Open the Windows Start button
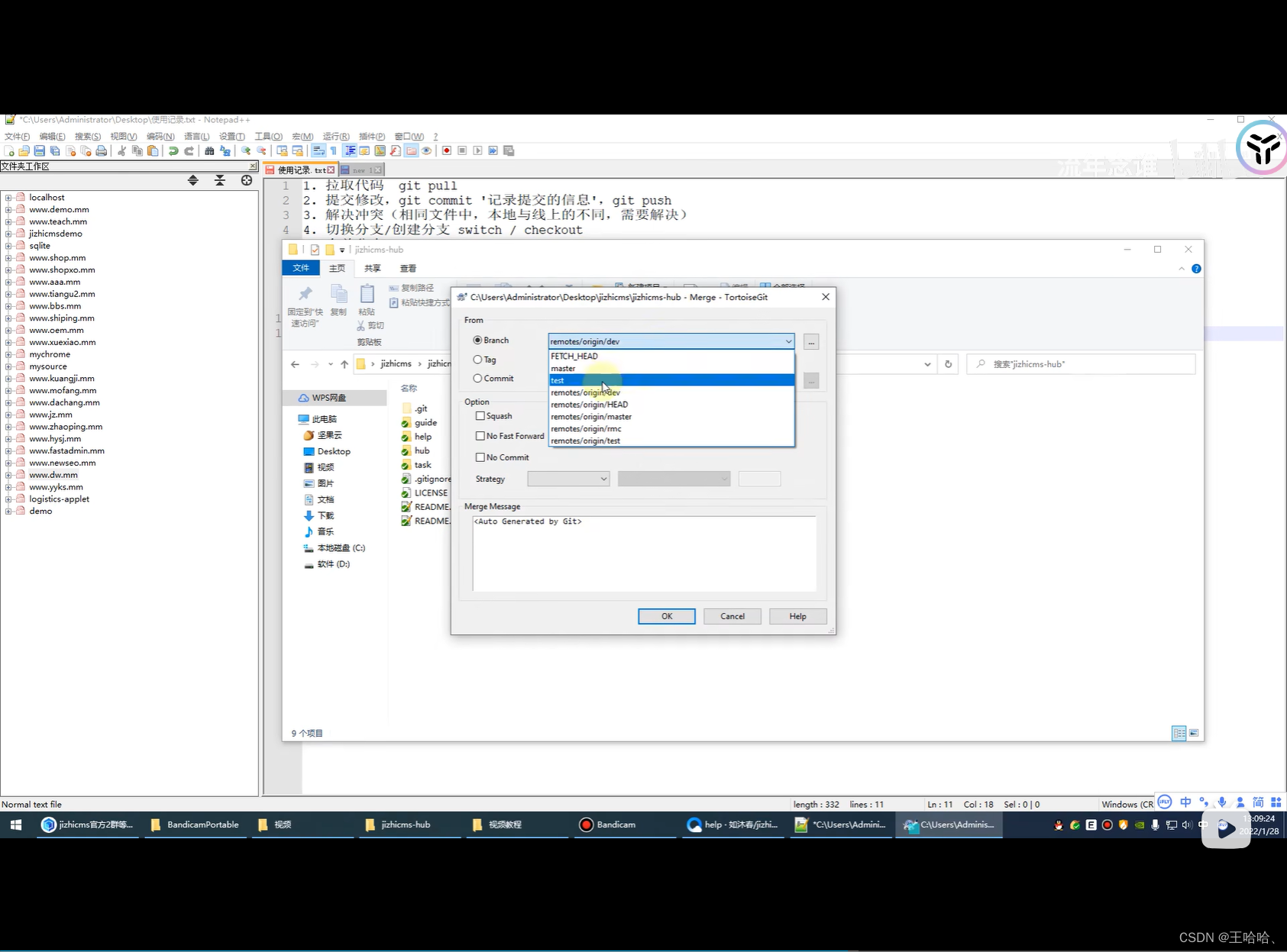Screen dimensions: 1287x952 point(16,825)
